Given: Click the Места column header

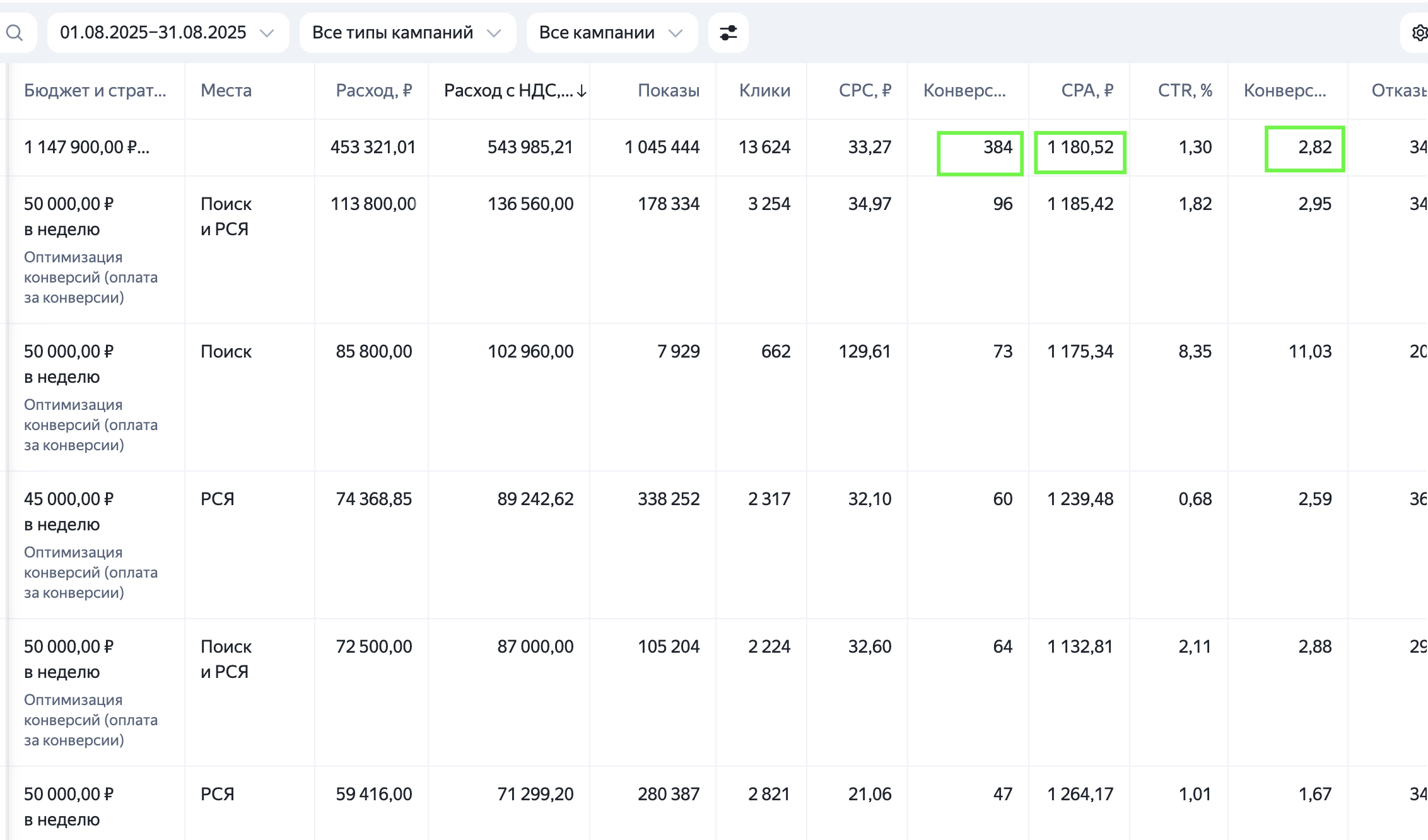Looking at the screenshot, I should point(226,91).
